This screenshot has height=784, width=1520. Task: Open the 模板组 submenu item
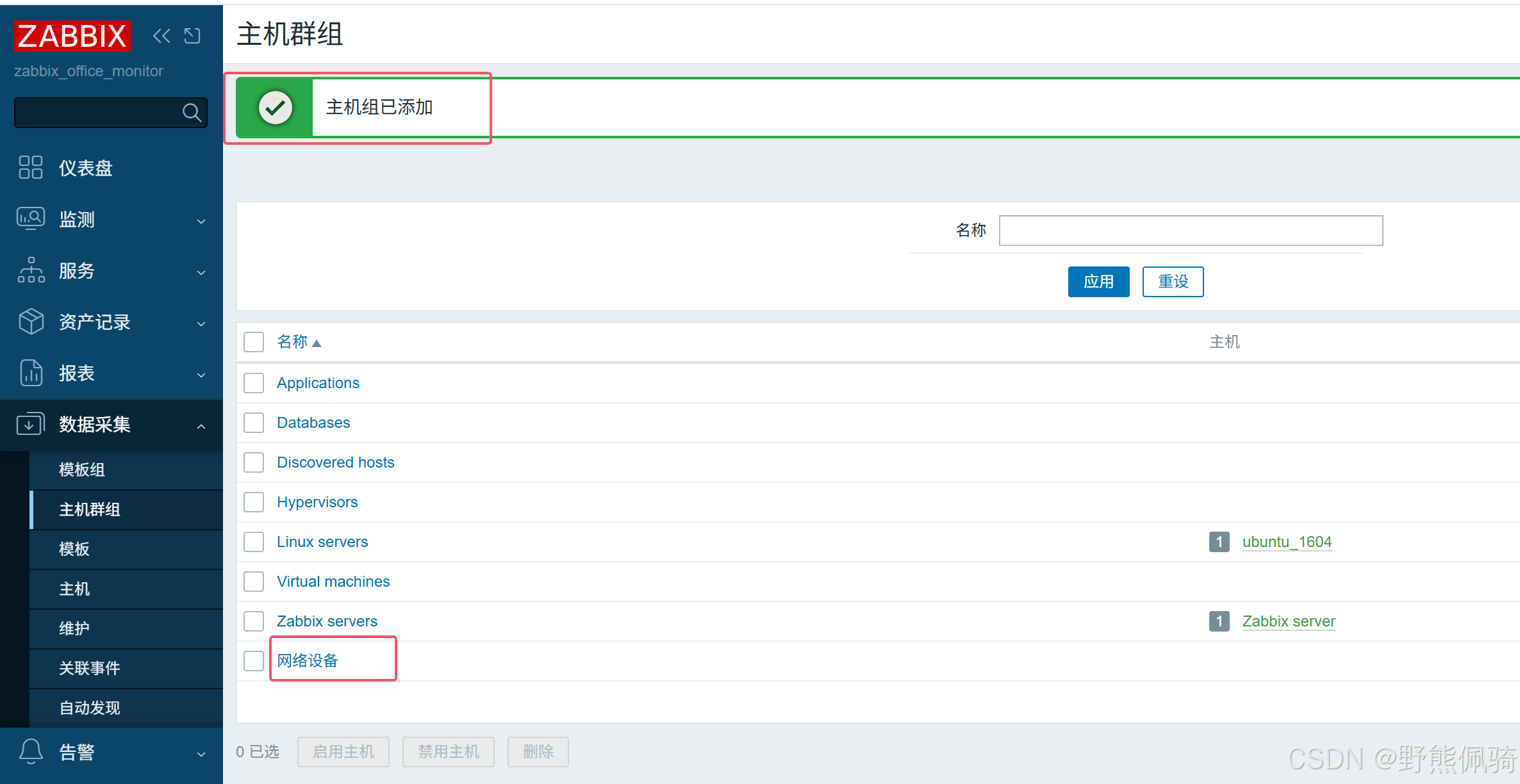click(x=82, y=470)
